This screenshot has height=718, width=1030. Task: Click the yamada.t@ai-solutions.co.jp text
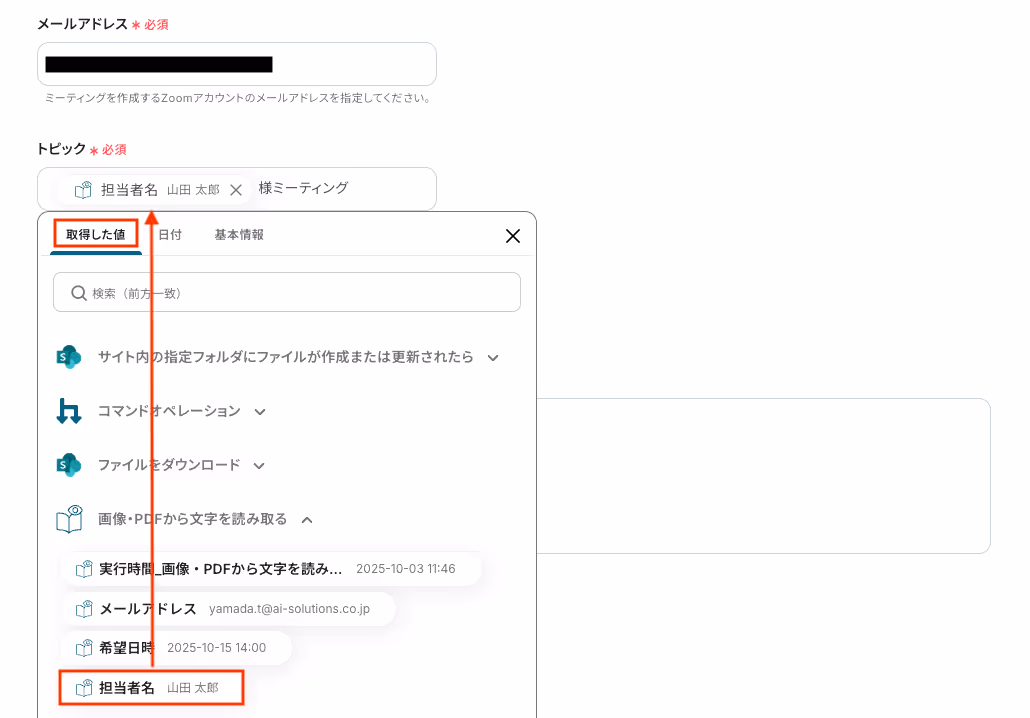(290, 609)
